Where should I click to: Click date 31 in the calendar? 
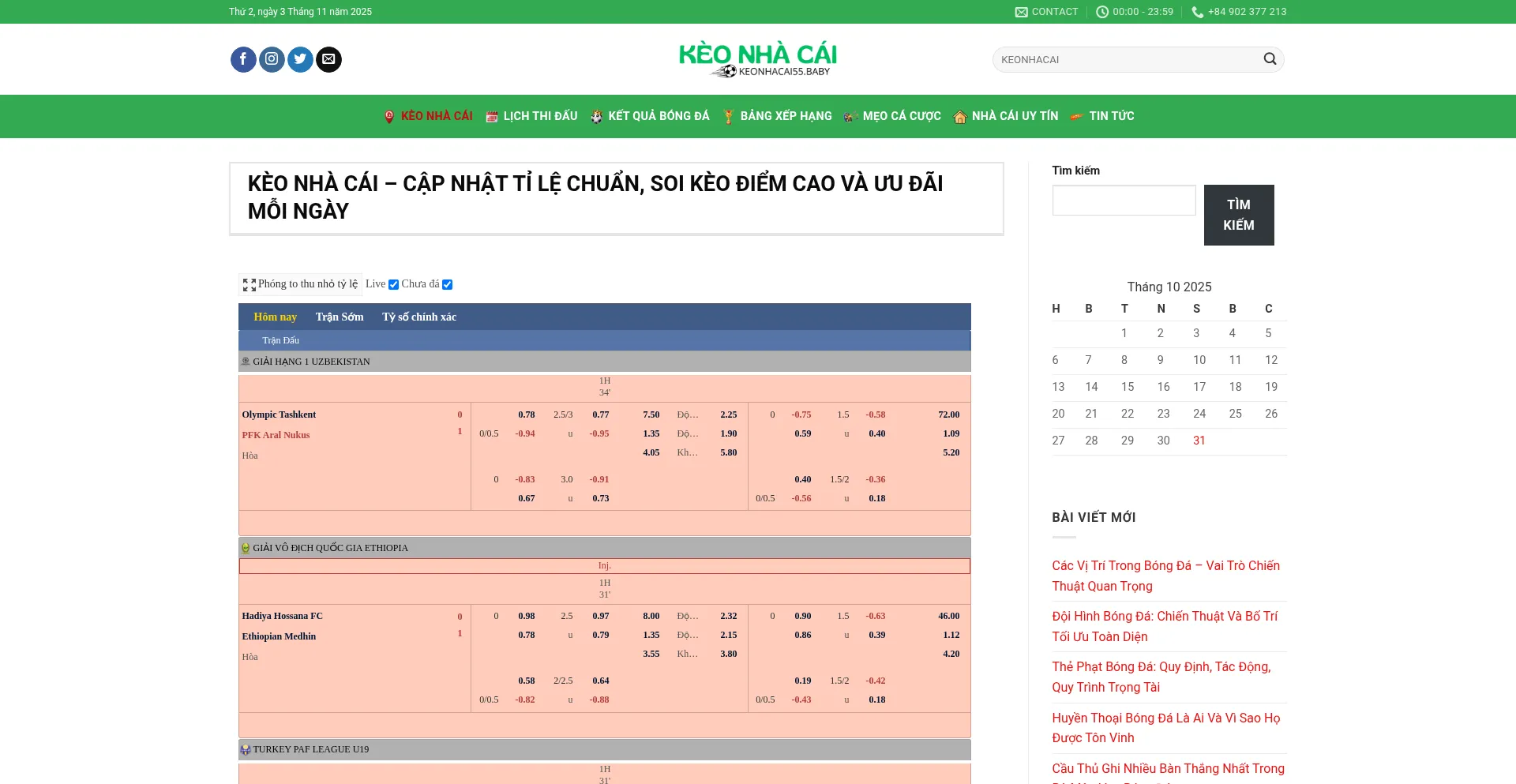click(x=1199, y=441)
